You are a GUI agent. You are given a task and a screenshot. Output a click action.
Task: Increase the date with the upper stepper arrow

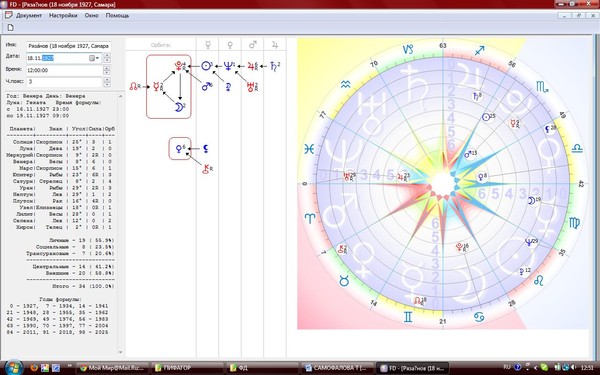pyautogui.click(x=107, y=55)
